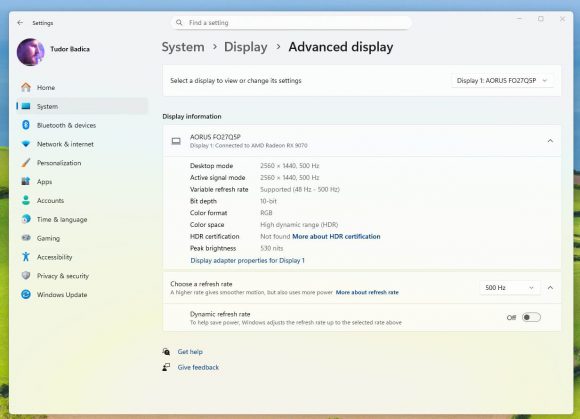This screenshot has height=419, width=580.
Task: Click the RGB color format value
Action: (266, 213)
